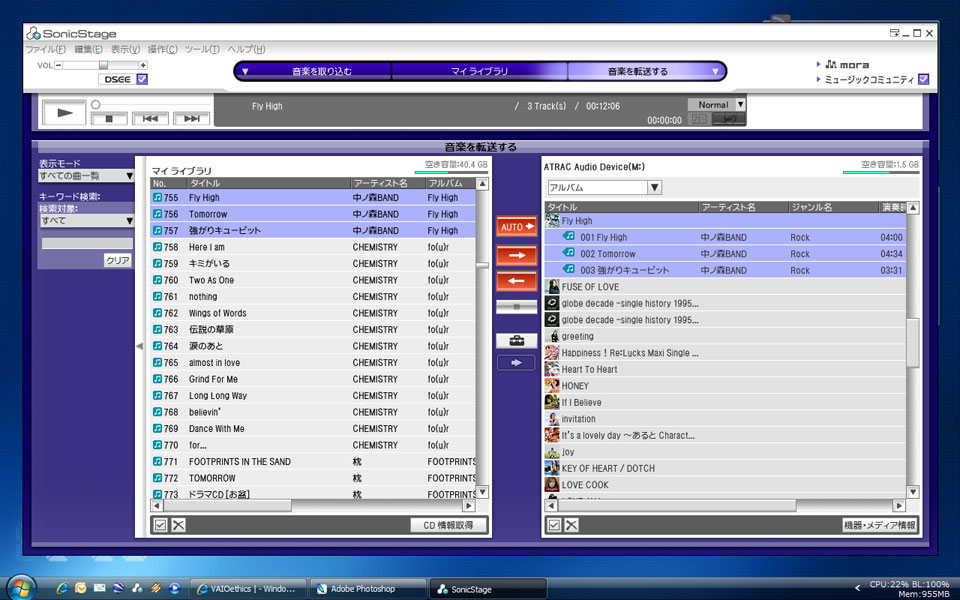Switch to VAIOethics window in taskbar
960x600 pixels.
(247, 589)
